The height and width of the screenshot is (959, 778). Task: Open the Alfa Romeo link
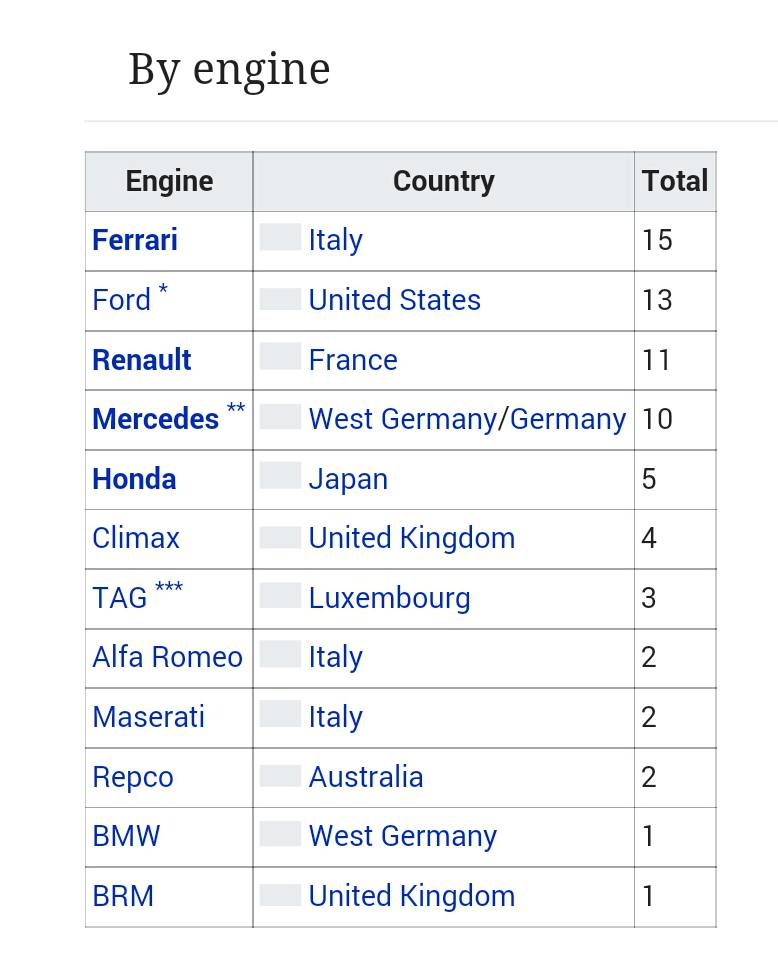pyautogui.click(x=167, y=657)
